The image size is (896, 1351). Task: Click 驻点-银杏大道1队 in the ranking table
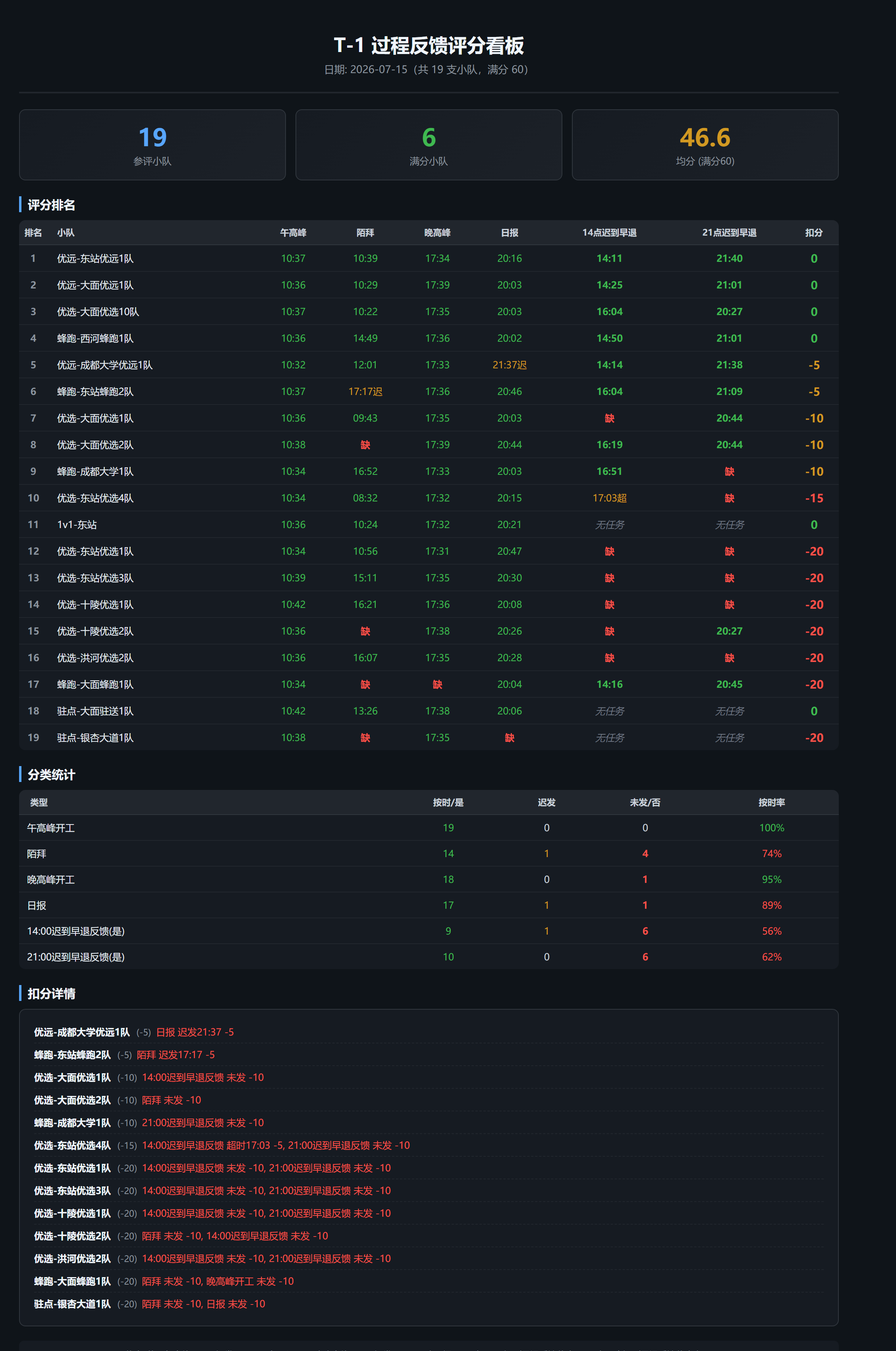(95, 737)
